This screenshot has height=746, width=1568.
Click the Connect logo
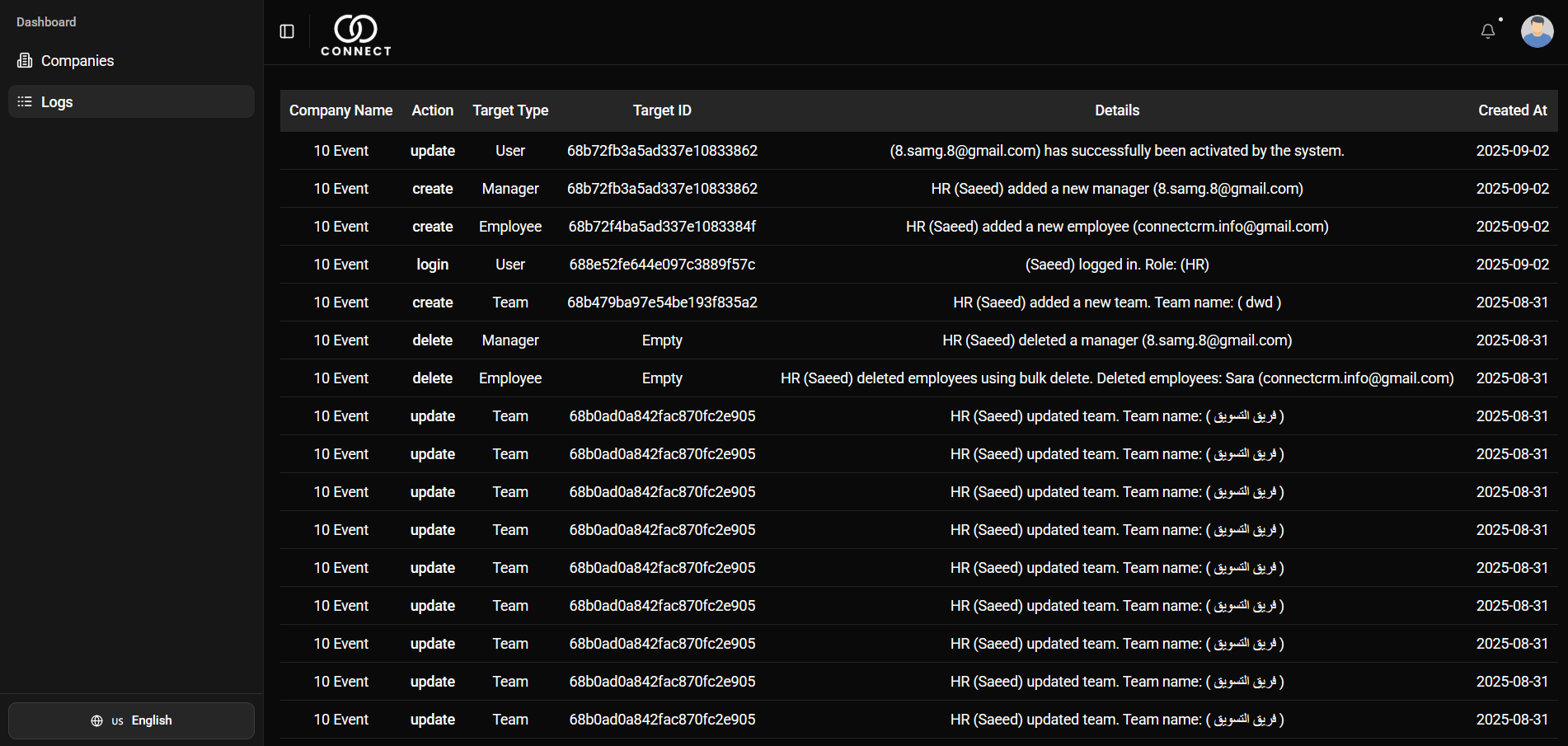pos(355,35)
